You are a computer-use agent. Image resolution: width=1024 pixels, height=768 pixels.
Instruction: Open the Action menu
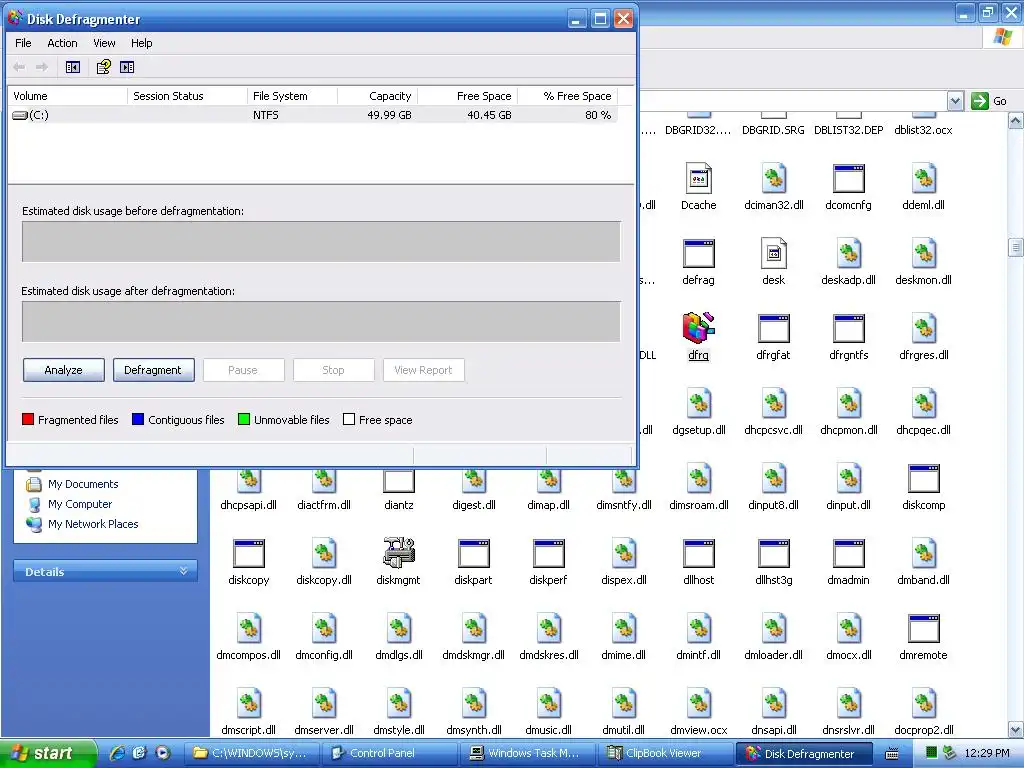click(x=62, y=43)
